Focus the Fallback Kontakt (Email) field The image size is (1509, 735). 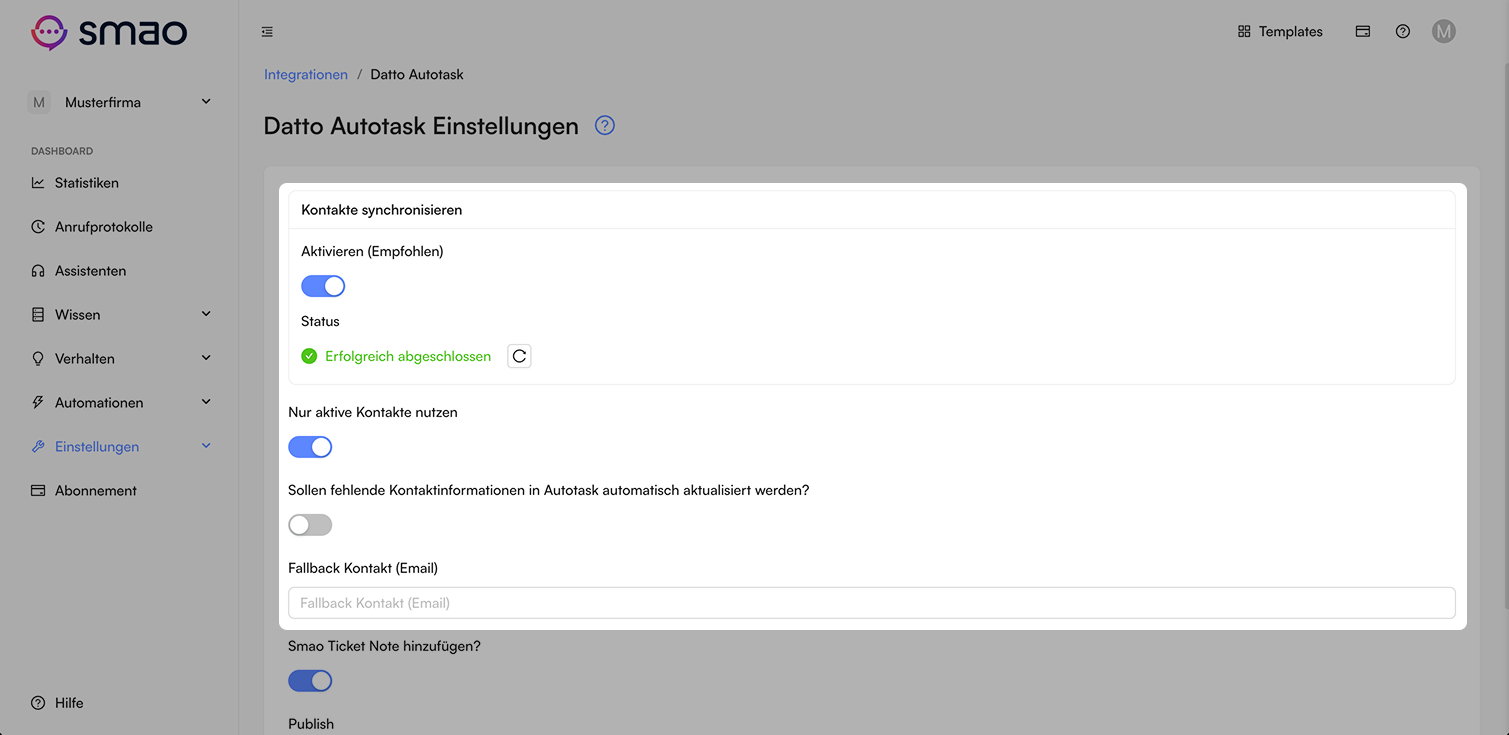click(x=872, y=603)
